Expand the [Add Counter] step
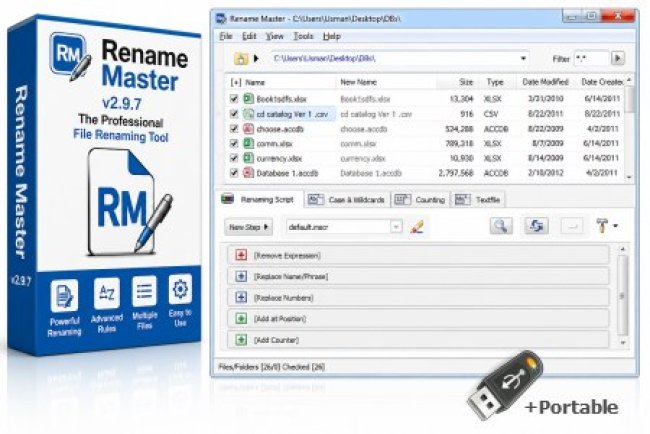The width and height of the screenshot is (650, 434). pyautogui.click(x=241, y=340)
